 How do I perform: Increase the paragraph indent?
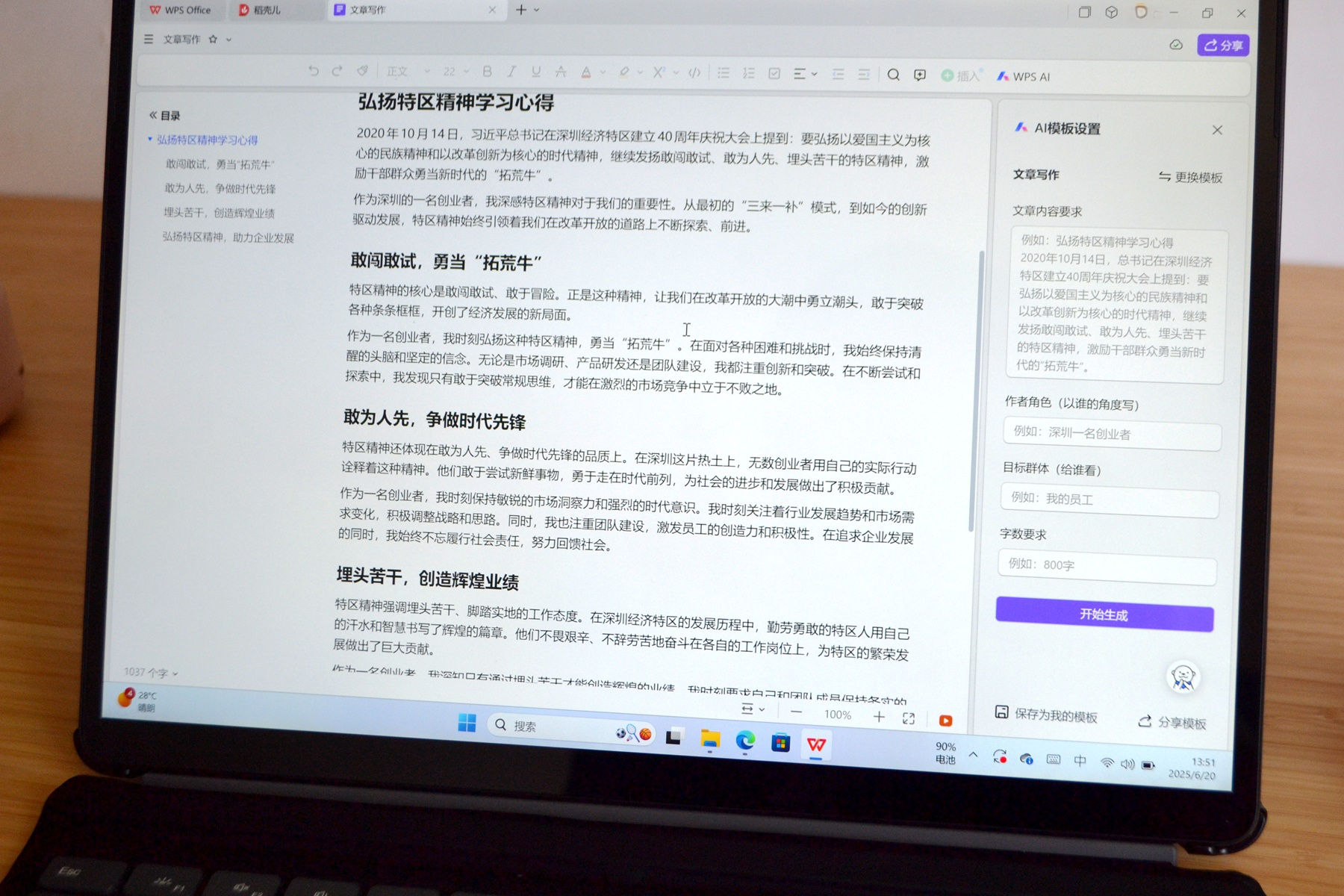[x=864, y=74]
